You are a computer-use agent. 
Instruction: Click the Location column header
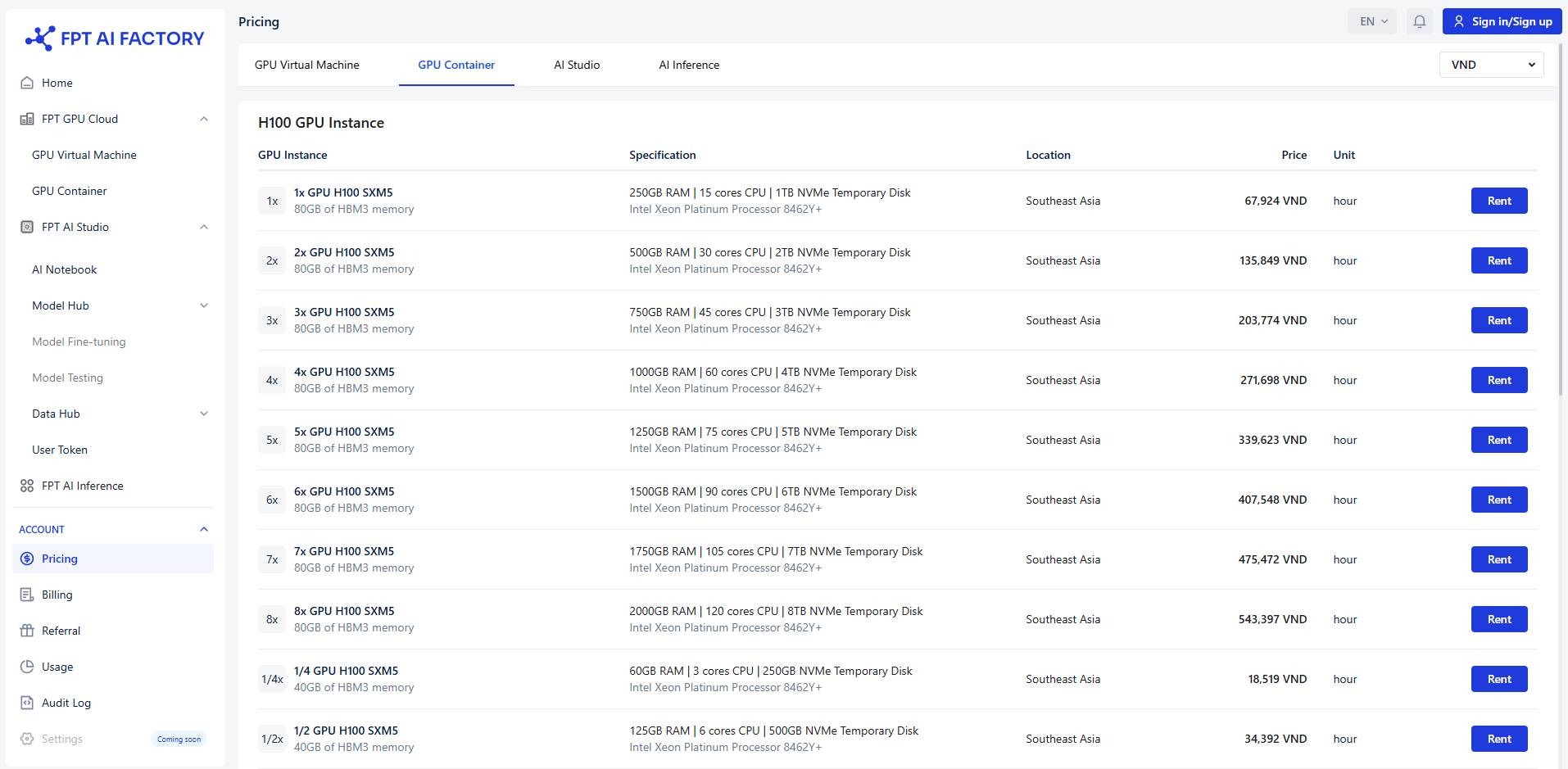(x=1048, y=155)
